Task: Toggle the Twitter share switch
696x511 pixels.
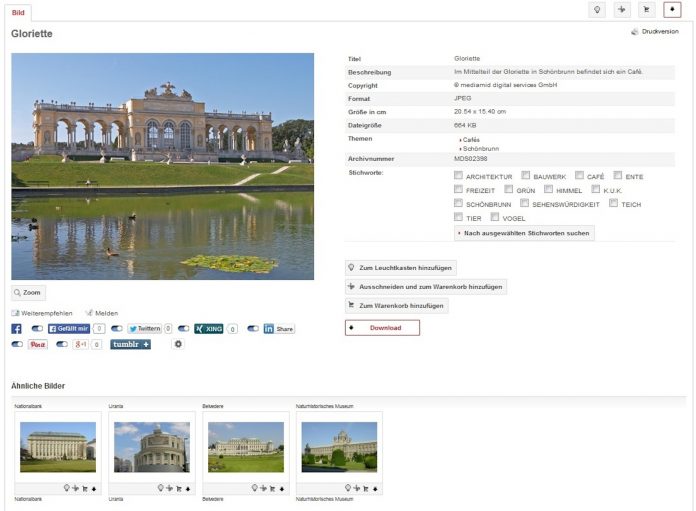Action: coord(116,328)
